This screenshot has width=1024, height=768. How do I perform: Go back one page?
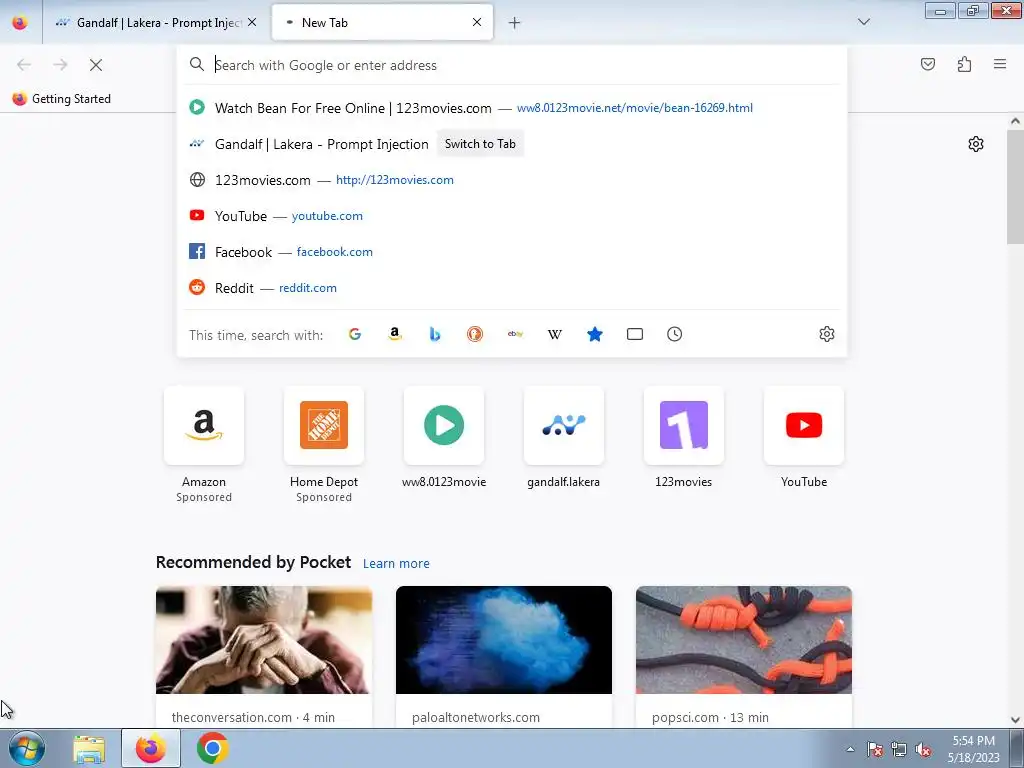[24, 65]
